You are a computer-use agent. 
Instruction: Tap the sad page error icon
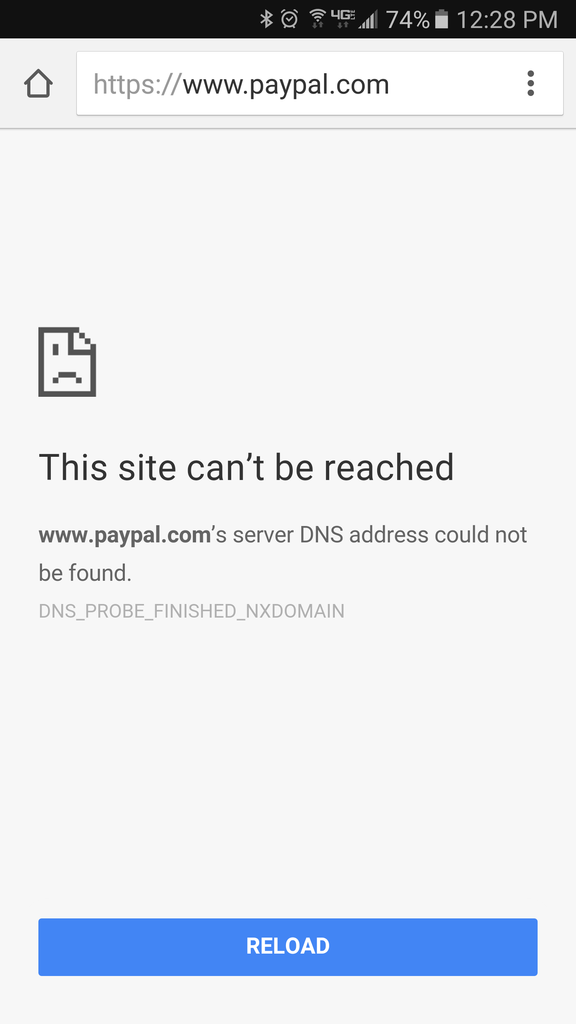pyautogui.click(x=67, y=362)
